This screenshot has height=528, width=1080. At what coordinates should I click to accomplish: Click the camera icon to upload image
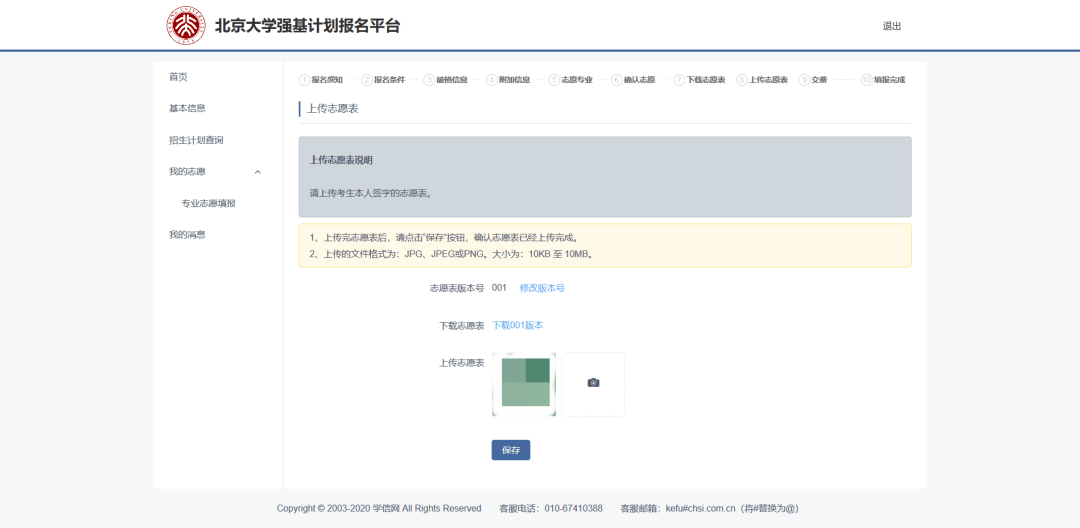[593, 383]
